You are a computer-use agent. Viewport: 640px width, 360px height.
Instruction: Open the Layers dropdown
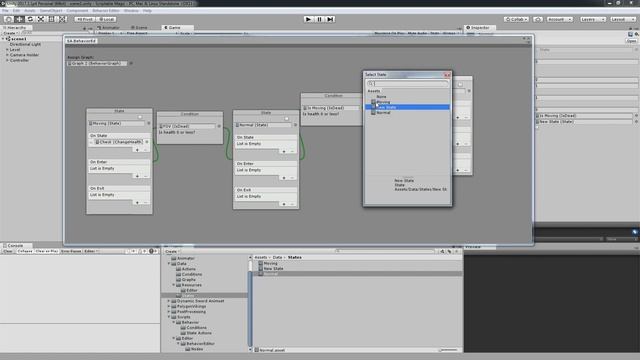click(x=592, y=19)
